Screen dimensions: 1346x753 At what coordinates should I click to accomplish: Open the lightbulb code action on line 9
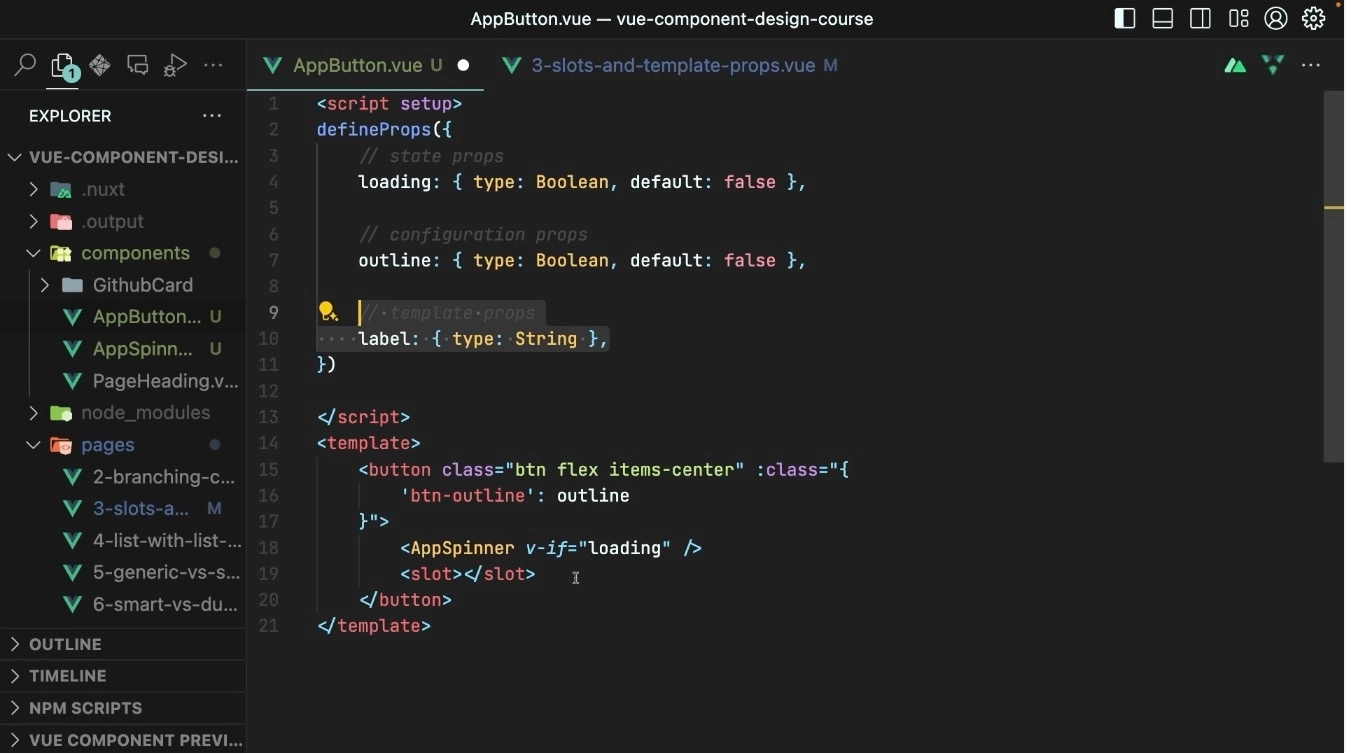tap(328, 312)
